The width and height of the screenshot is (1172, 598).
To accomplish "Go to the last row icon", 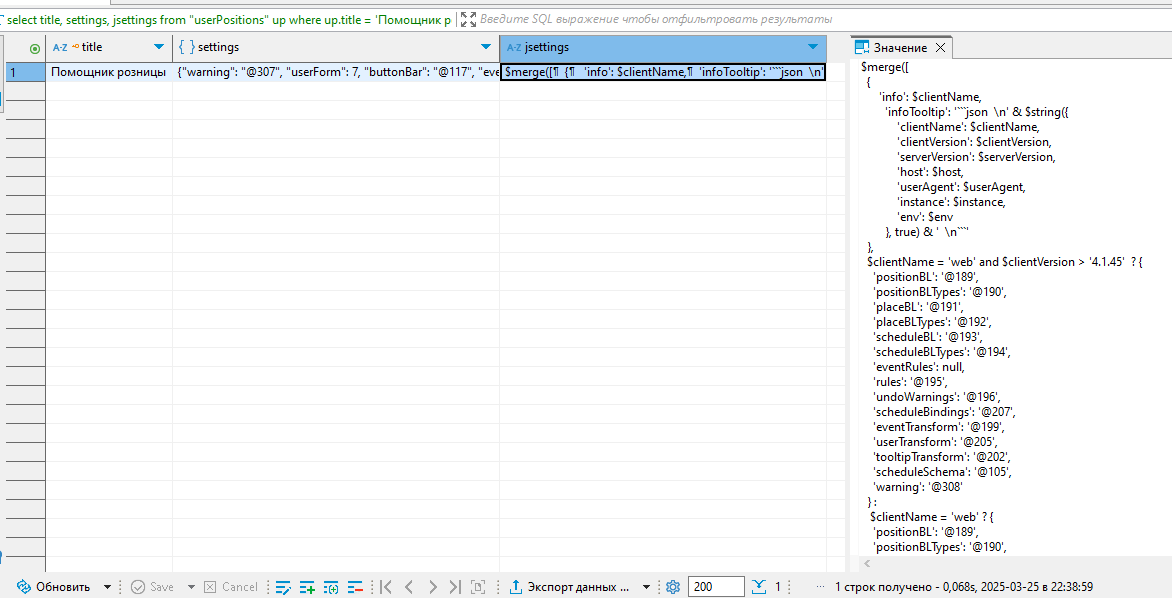I will 455,587.
